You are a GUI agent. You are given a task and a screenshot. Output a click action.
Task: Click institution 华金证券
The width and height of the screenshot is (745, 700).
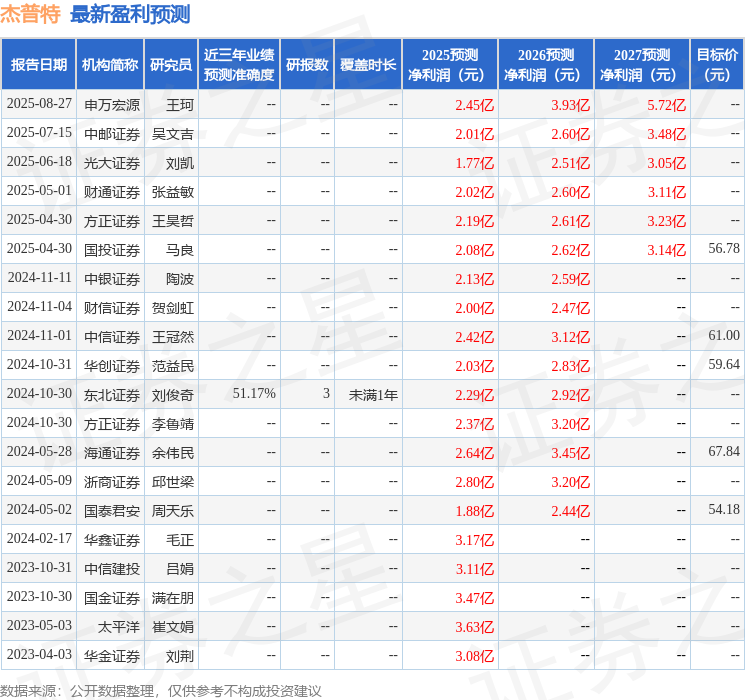[x=112, y=656]
